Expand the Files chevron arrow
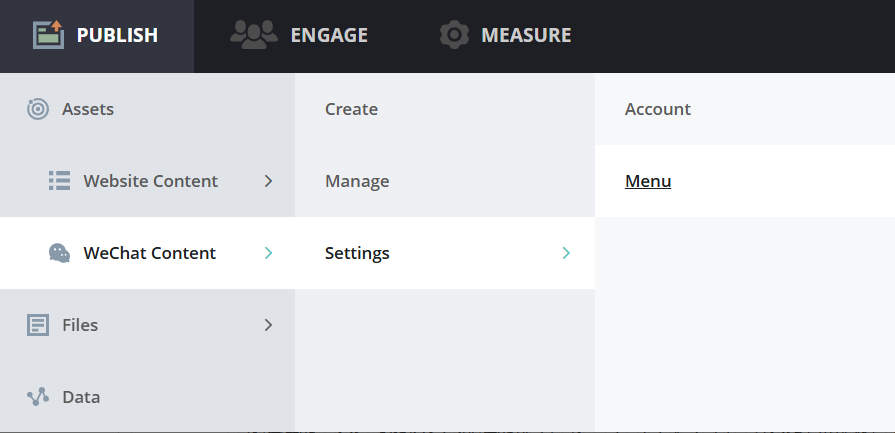Viewport: 895px width, 433px height. [268, 325]
